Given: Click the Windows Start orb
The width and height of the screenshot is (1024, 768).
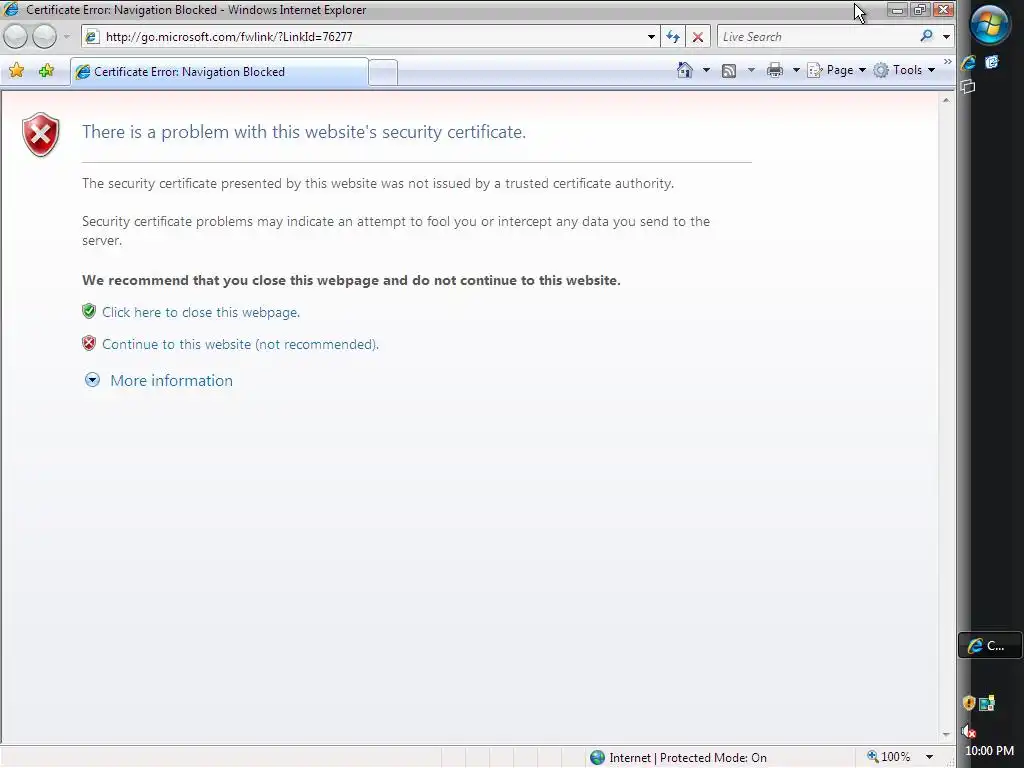Looking at the screenshot, I should [990, 25].
